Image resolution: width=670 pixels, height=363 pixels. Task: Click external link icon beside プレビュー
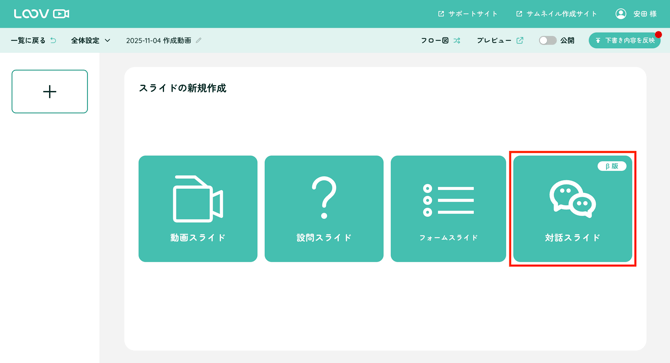coord(520,41)
